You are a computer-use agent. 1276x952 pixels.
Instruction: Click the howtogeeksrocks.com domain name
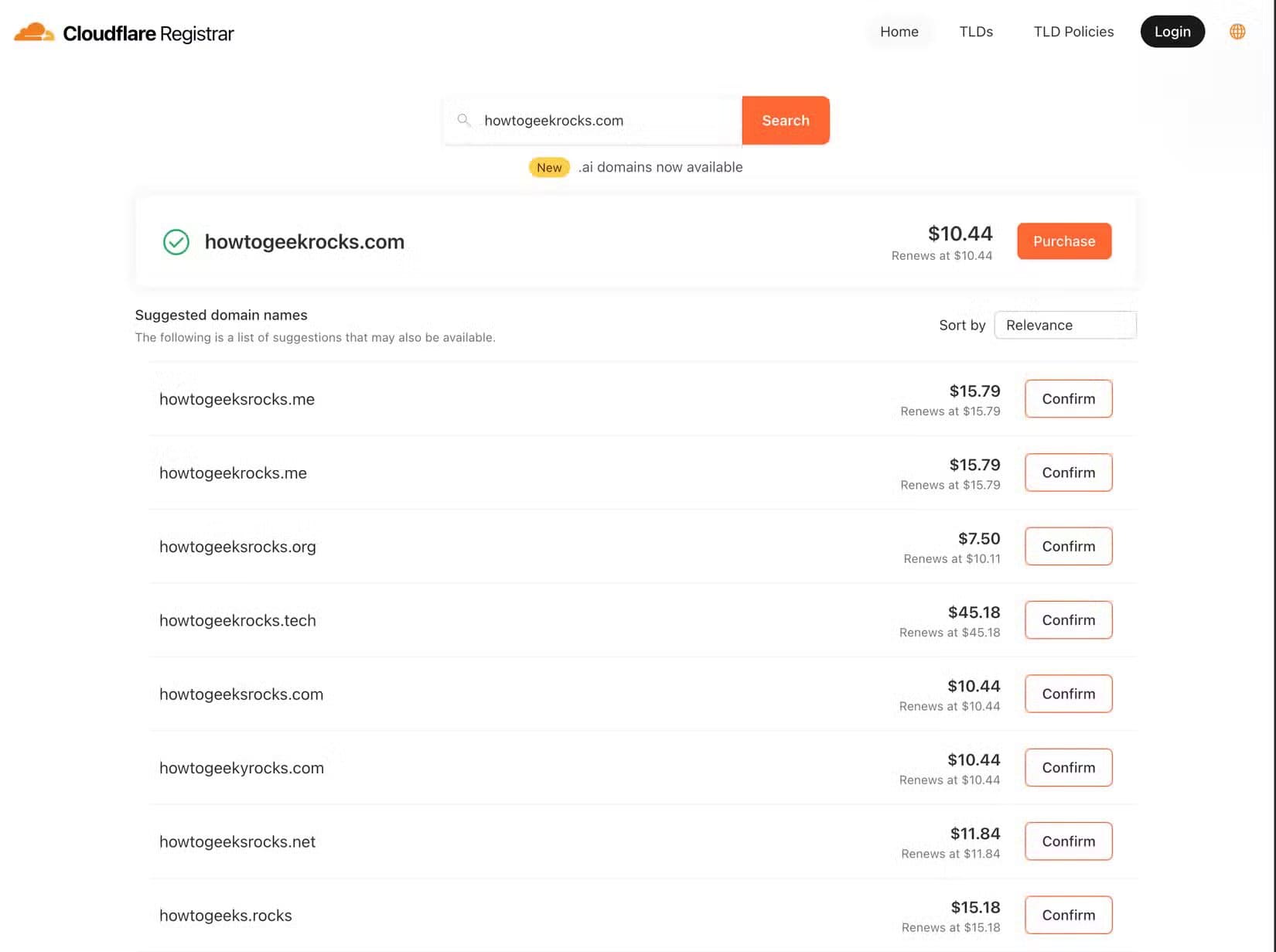point(241,694)
